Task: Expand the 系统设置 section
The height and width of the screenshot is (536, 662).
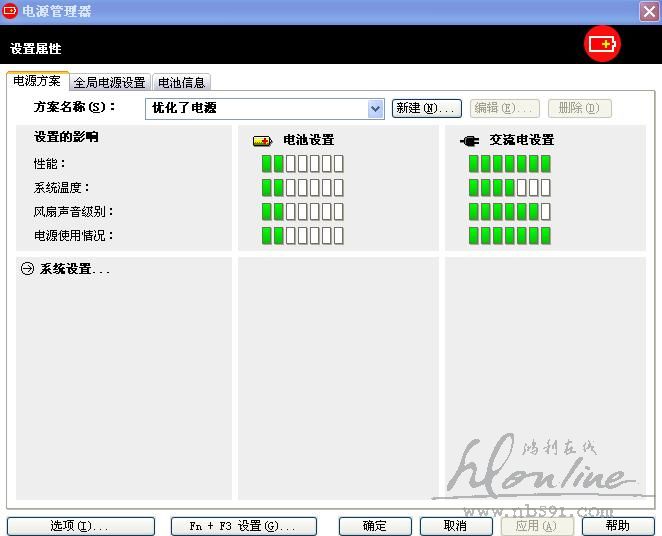Action: coord(65,268)
